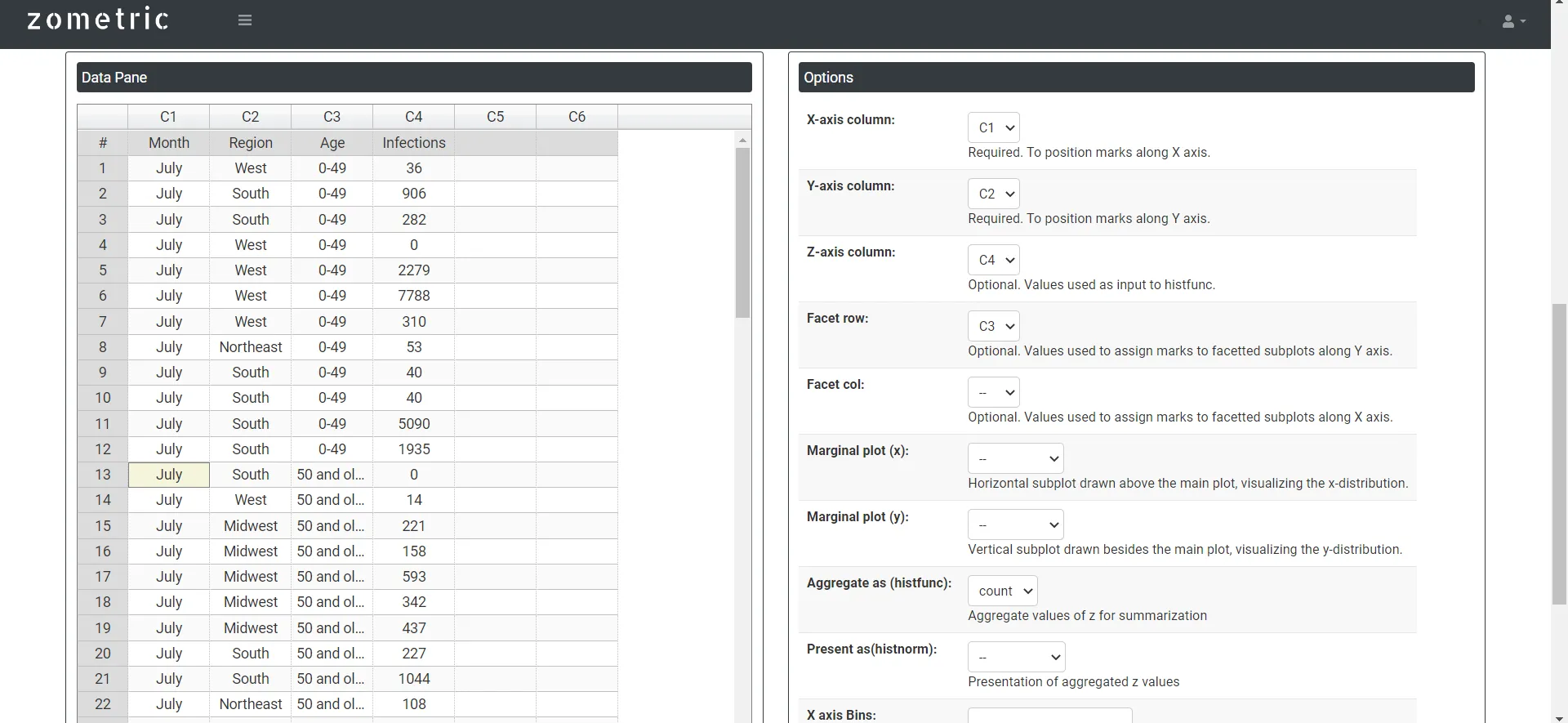Click the Age cell in row 14

[x=332, y=500]
